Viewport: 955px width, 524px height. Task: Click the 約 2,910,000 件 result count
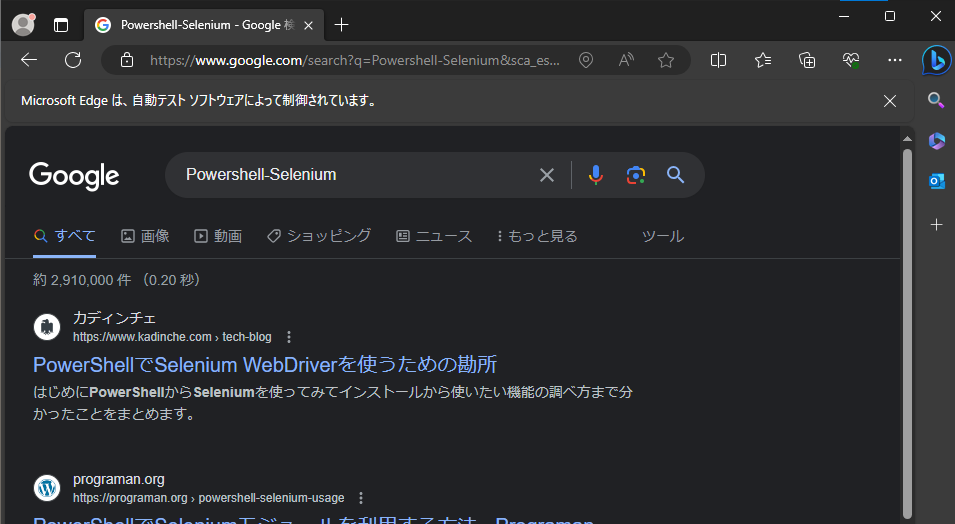pyautogui.click(x=82, y=280)
